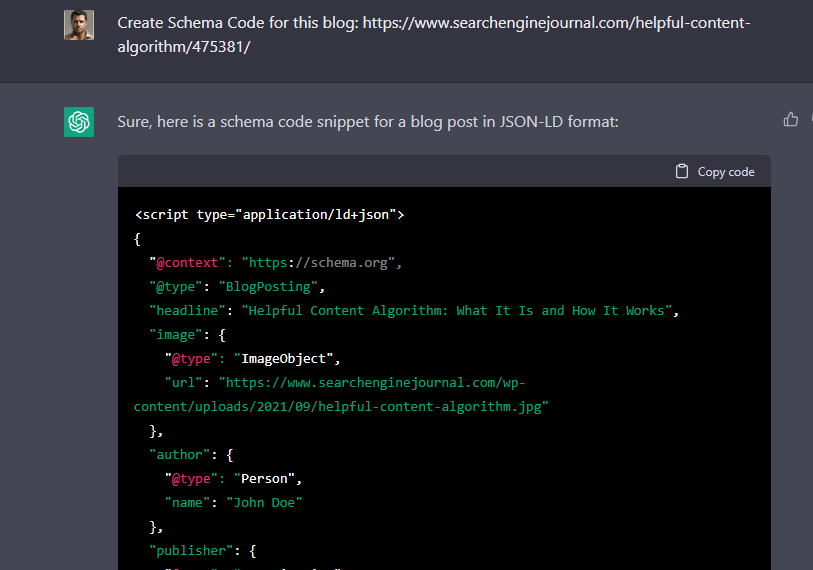The height and width of the screenshot is (570, 813).
Task: Click 'Create Schema Code for this blog' text
Action: tap(238, 23)
